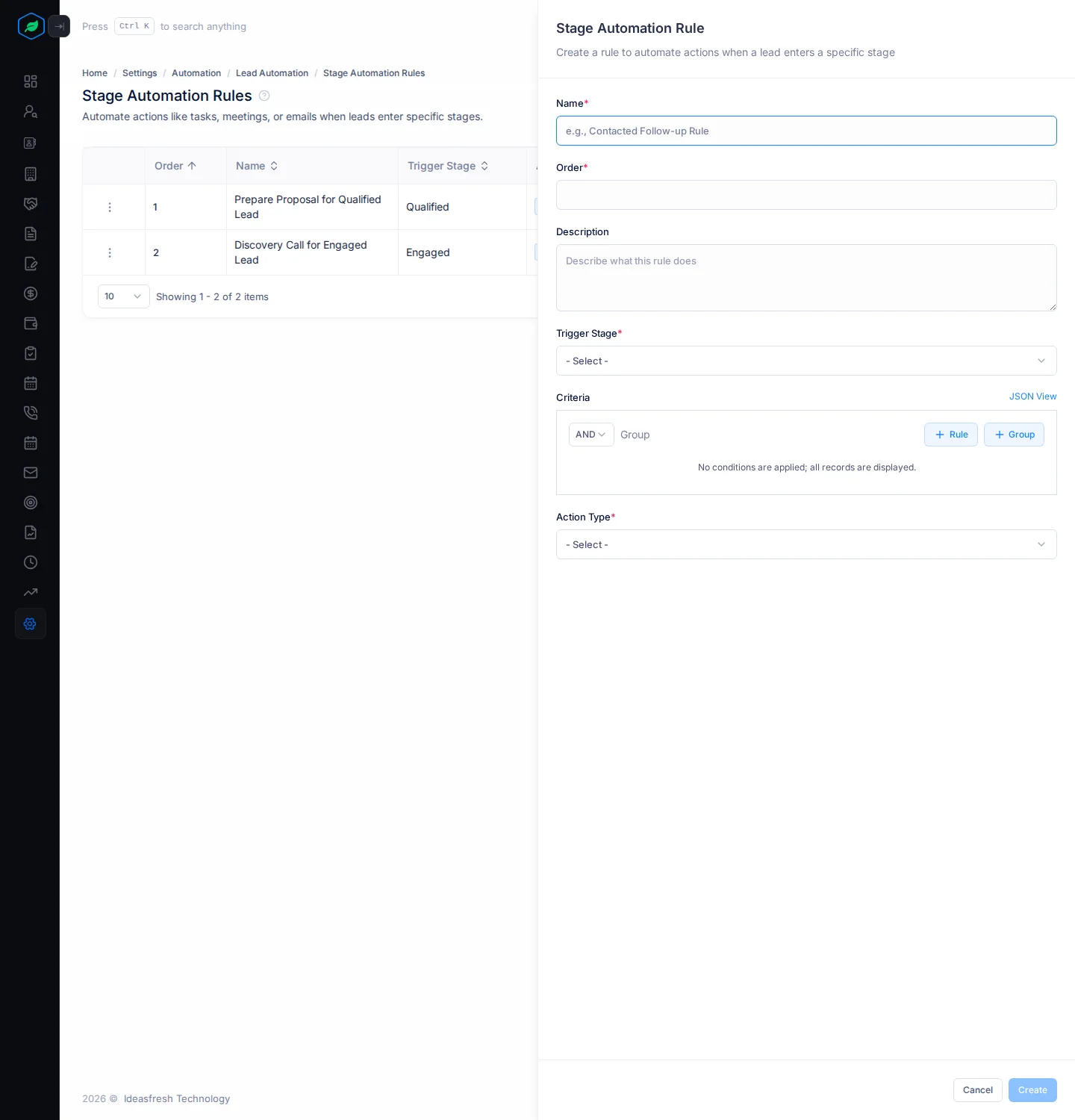The image size is (1075, 1120).
Task: Sort table by Name column
Action: click(257, 166)
